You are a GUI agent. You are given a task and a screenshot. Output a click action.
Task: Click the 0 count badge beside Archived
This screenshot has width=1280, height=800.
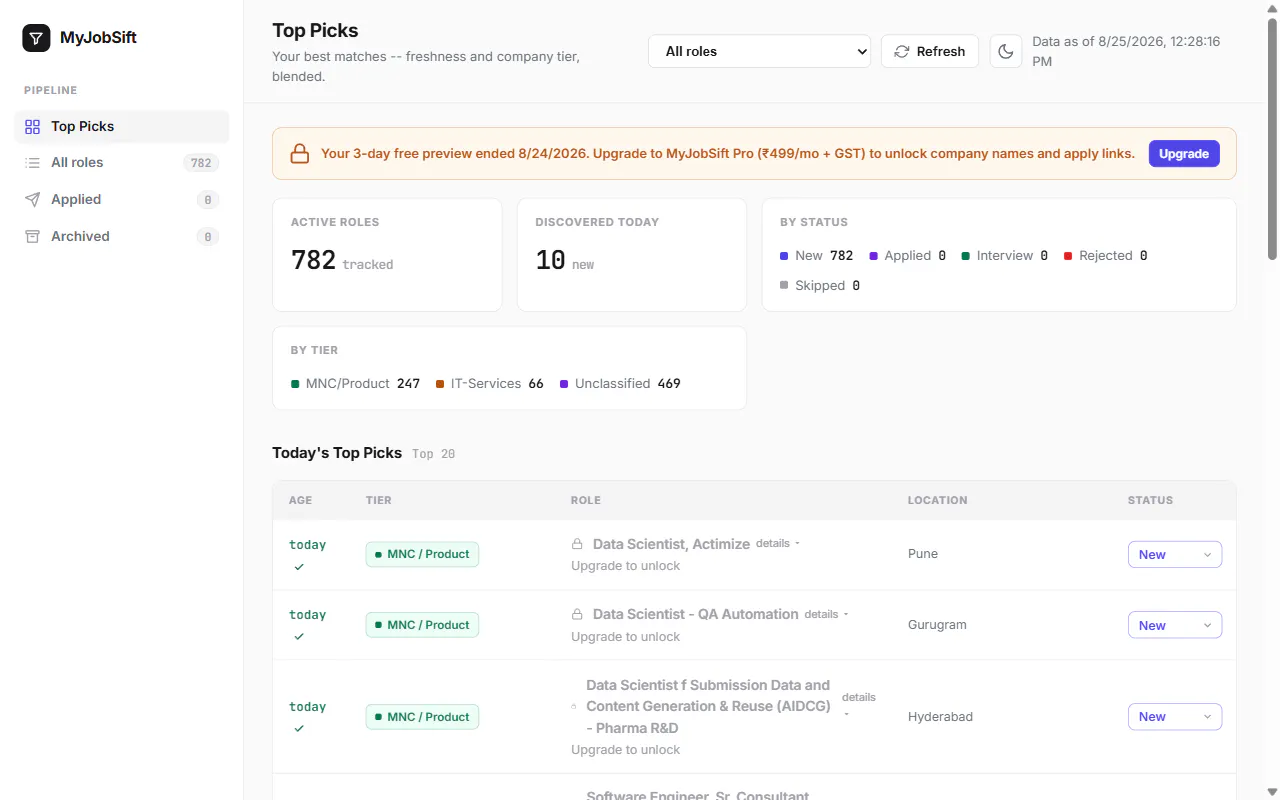pyautogui.click(x=207, y=237)
